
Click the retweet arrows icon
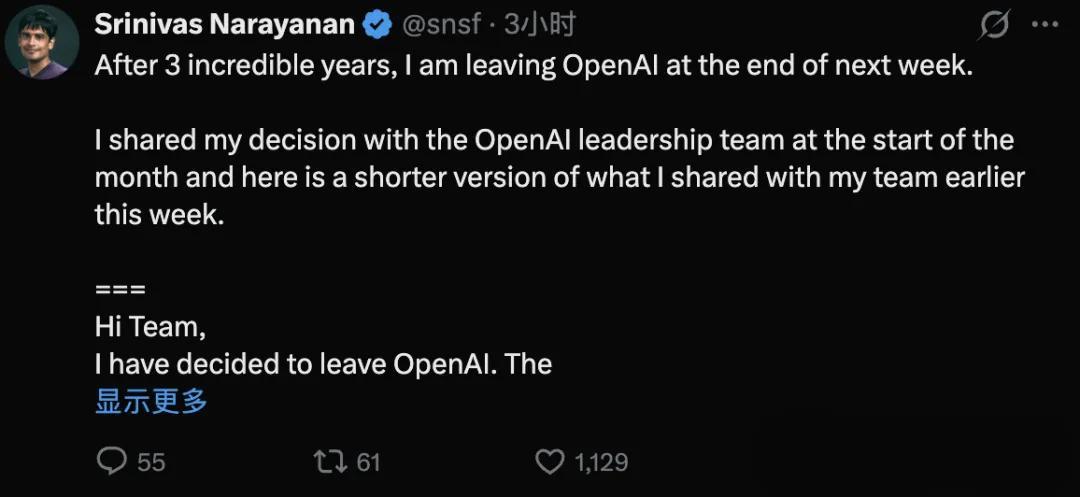pos(328,461)
